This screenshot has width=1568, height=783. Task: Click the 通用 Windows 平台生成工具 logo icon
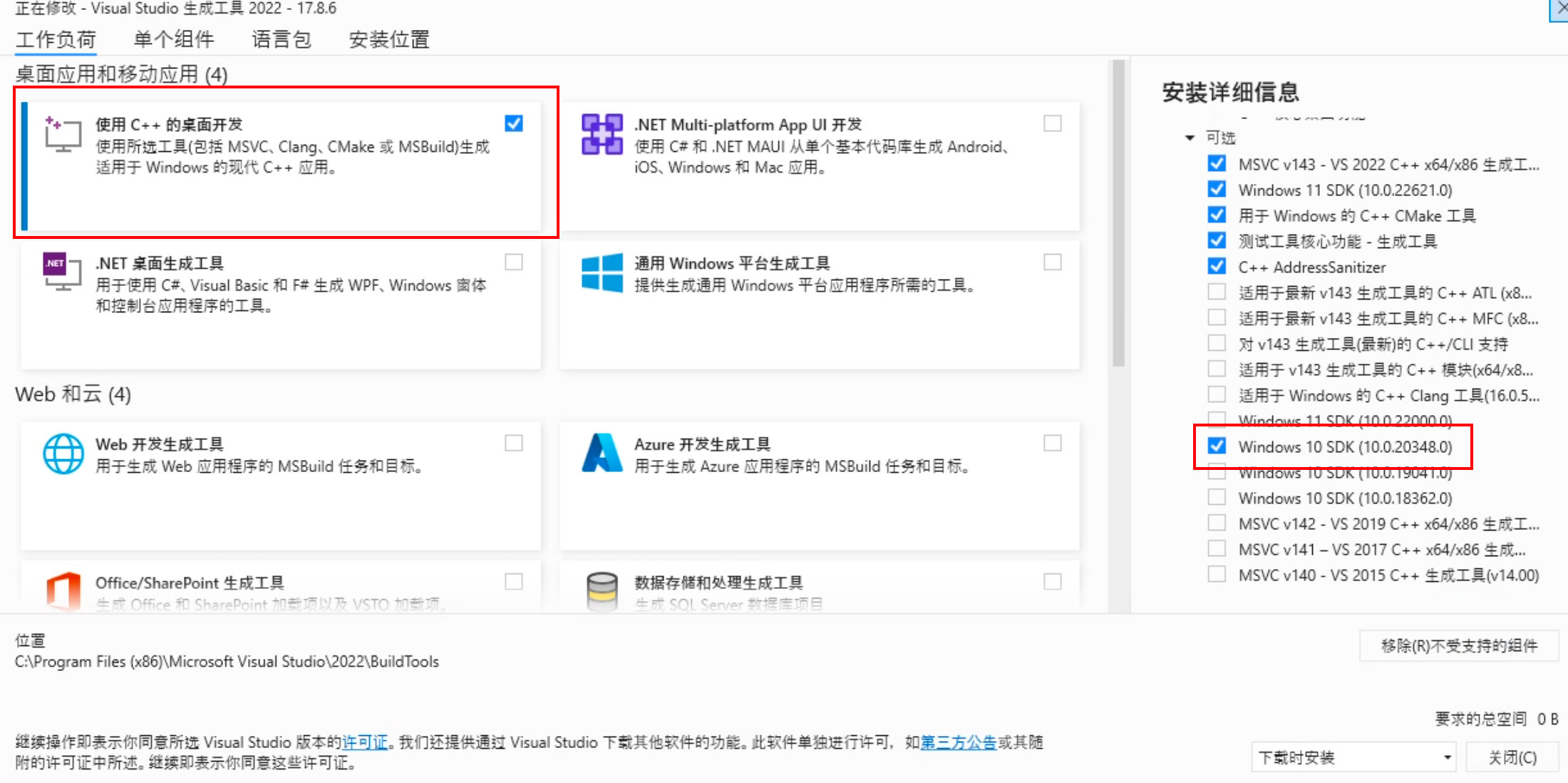[x=602, y=272]
